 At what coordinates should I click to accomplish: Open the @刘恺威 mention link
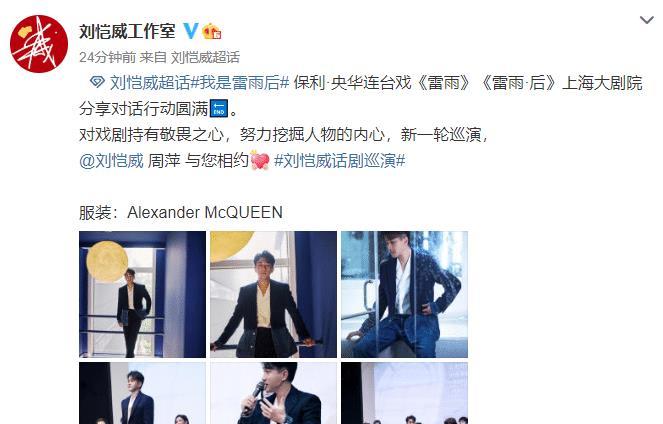click(x=112, y=161)
